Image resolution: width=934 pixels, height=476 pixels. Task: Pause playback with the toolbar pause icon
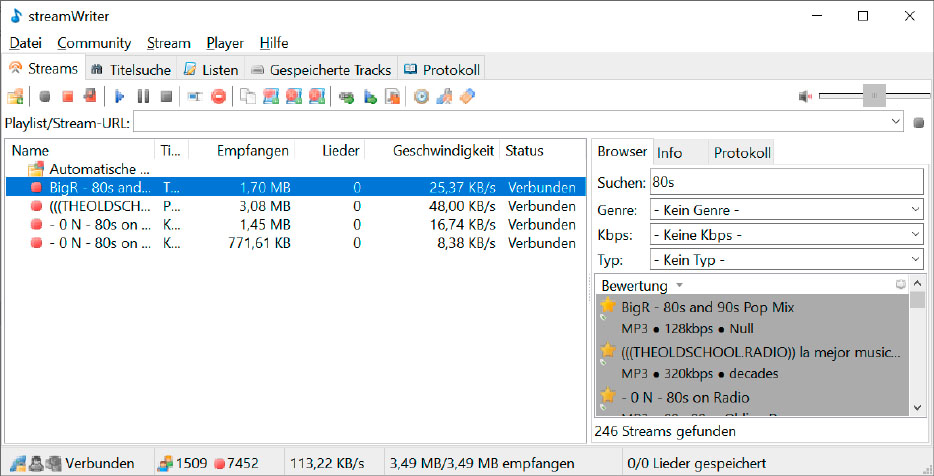pyautogui.click(x=143, y=97)
